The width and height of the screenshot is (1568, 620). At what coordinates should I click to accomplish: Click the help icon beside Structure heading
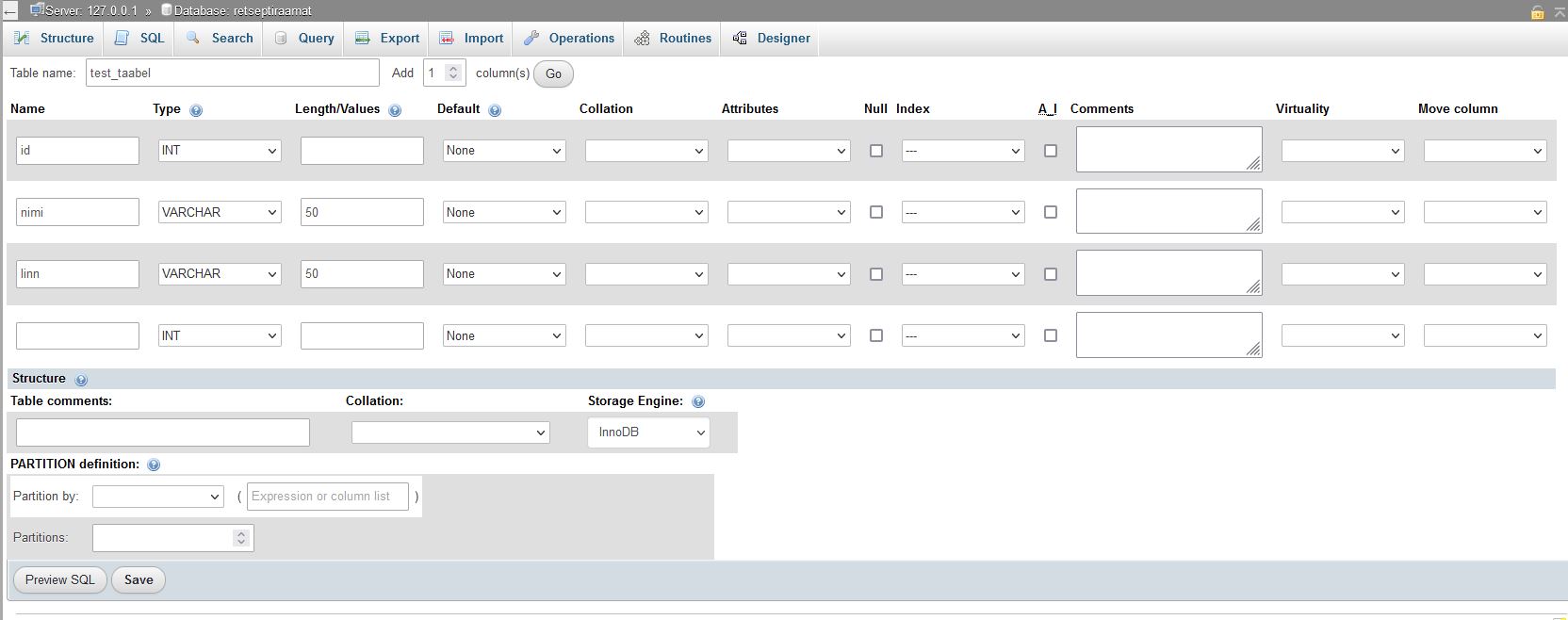[81, 380]
